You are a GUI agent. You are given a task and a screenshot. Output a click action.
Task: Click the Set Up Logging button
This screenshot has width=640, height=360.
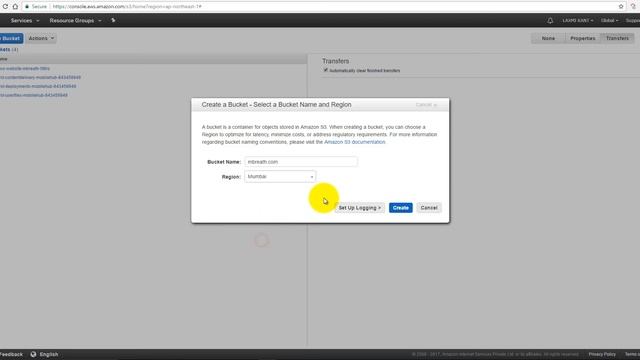[360, 208]
